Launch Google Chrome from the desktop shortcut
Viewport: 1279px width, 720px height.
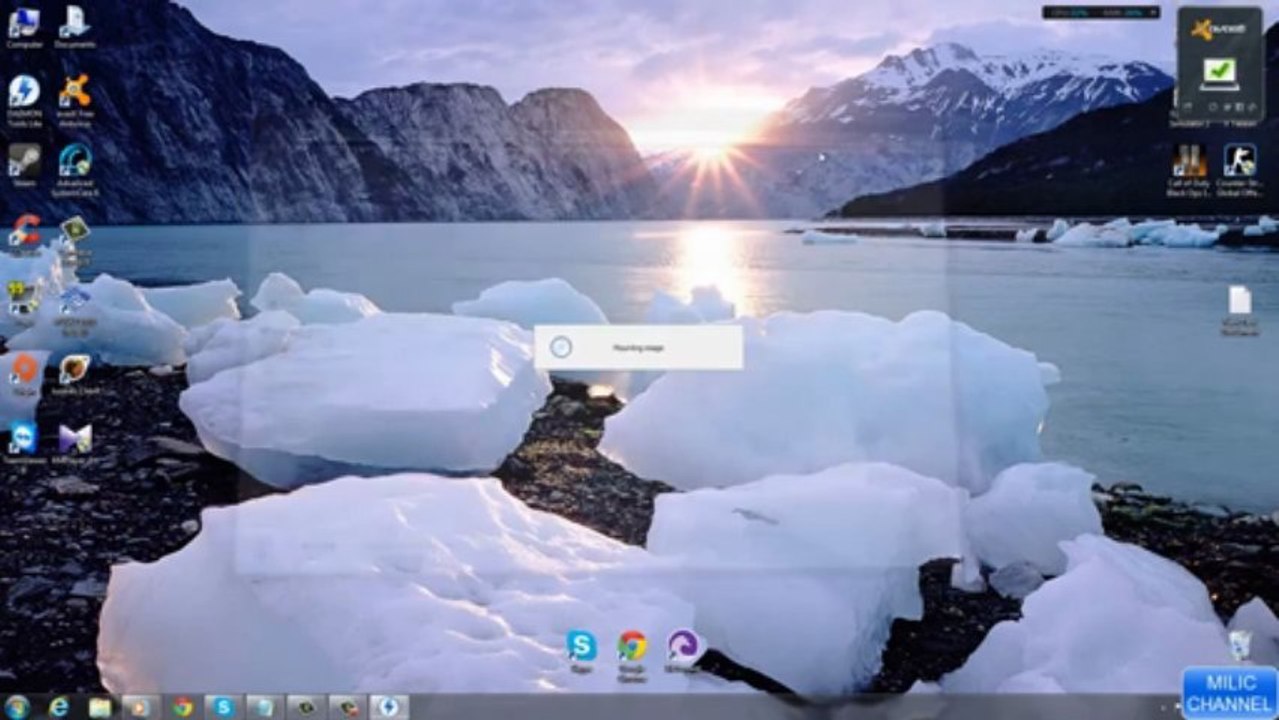pyautogui.click(x=632, y=655)
